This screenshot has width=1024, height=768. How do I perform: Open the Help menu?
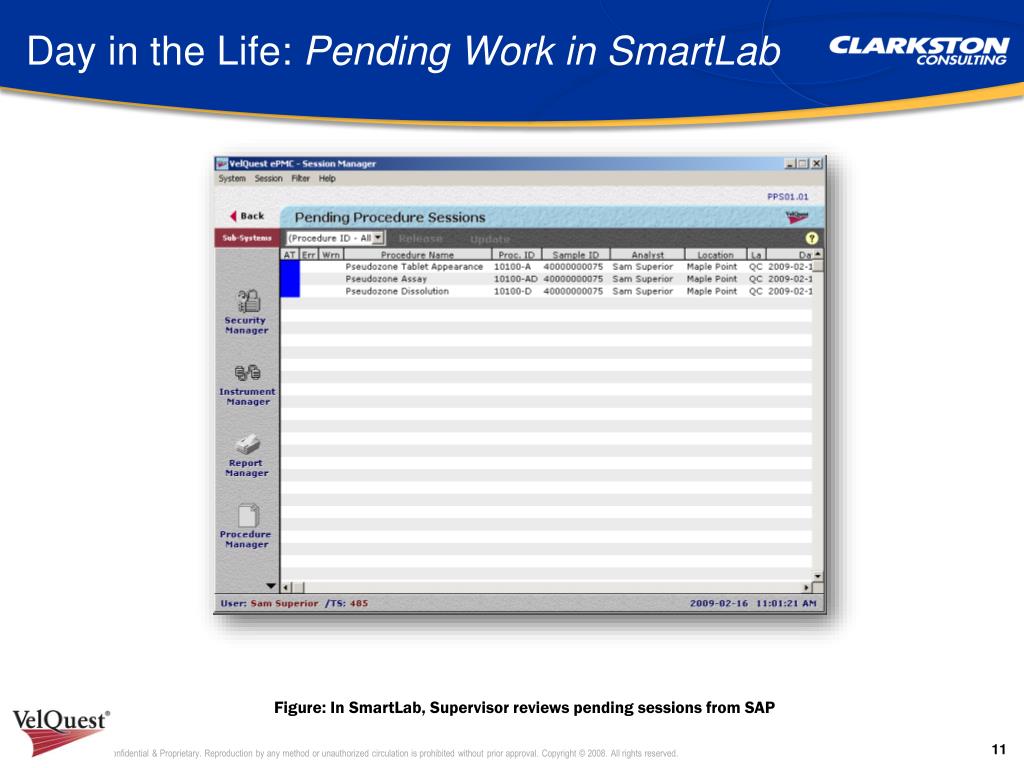coord(327,178)
